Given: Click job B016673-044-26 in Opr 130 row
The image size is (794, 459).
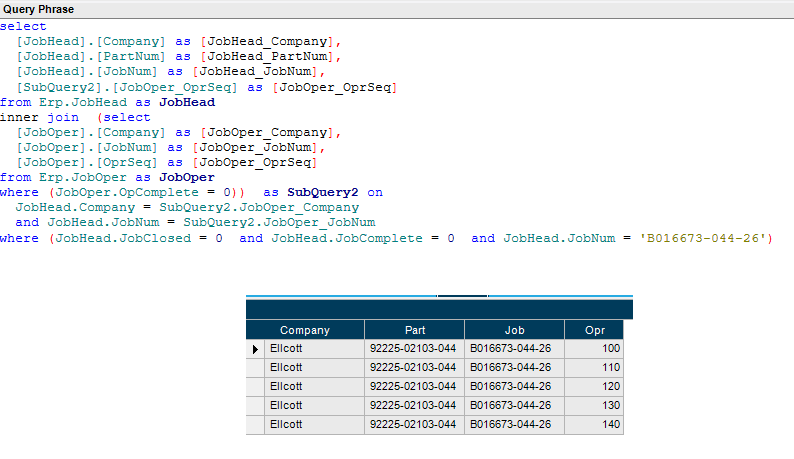Looking at the screenshot, I should (514, 406).
